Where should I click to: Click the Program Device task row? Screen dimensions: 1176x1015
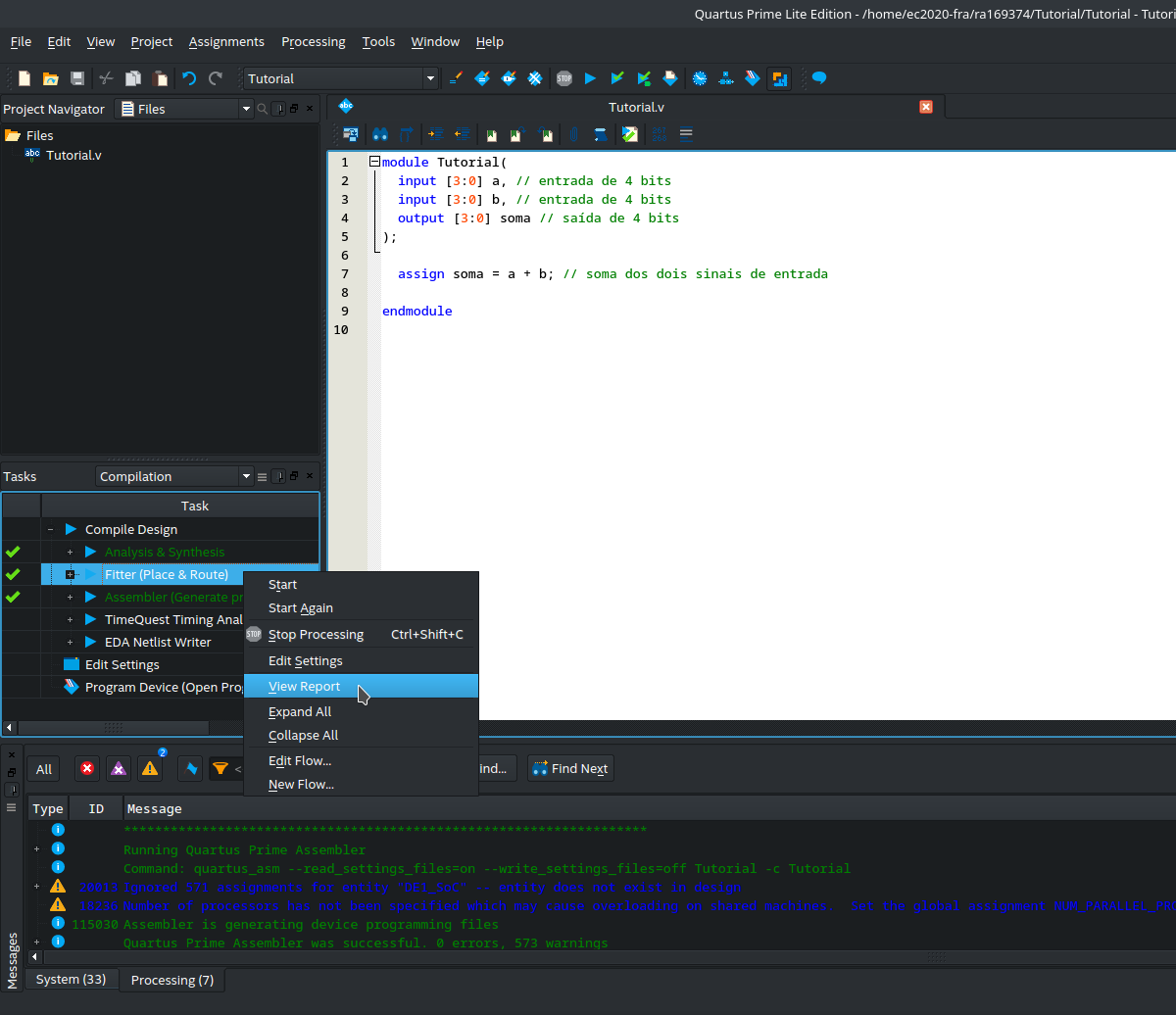pos(153,687)
